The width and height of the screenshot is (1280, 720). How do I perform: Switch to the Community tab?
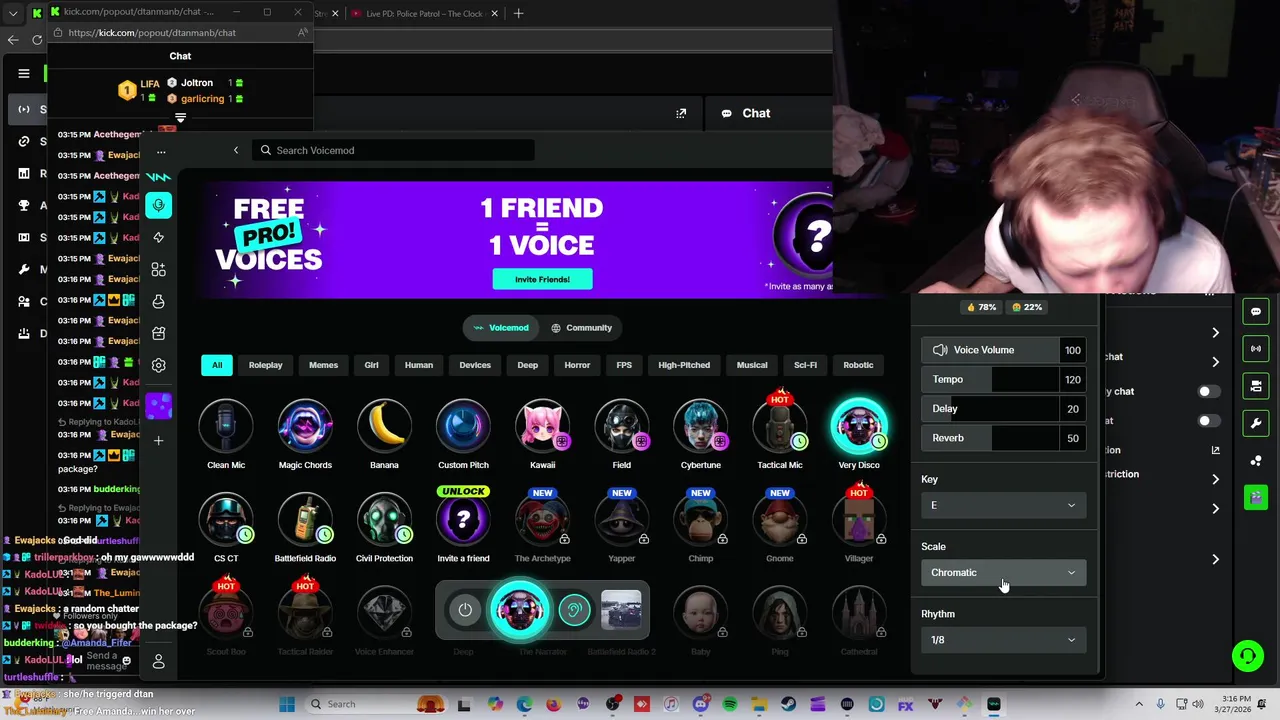click(x=581, y=328)
